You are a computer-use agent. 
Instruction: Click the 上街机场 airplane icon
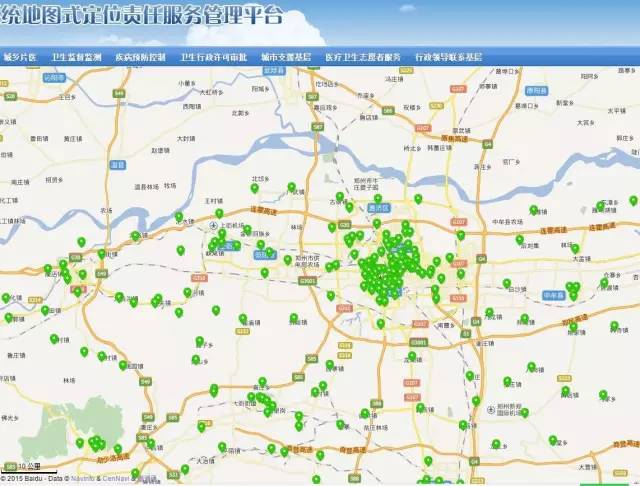click(213, 225)
